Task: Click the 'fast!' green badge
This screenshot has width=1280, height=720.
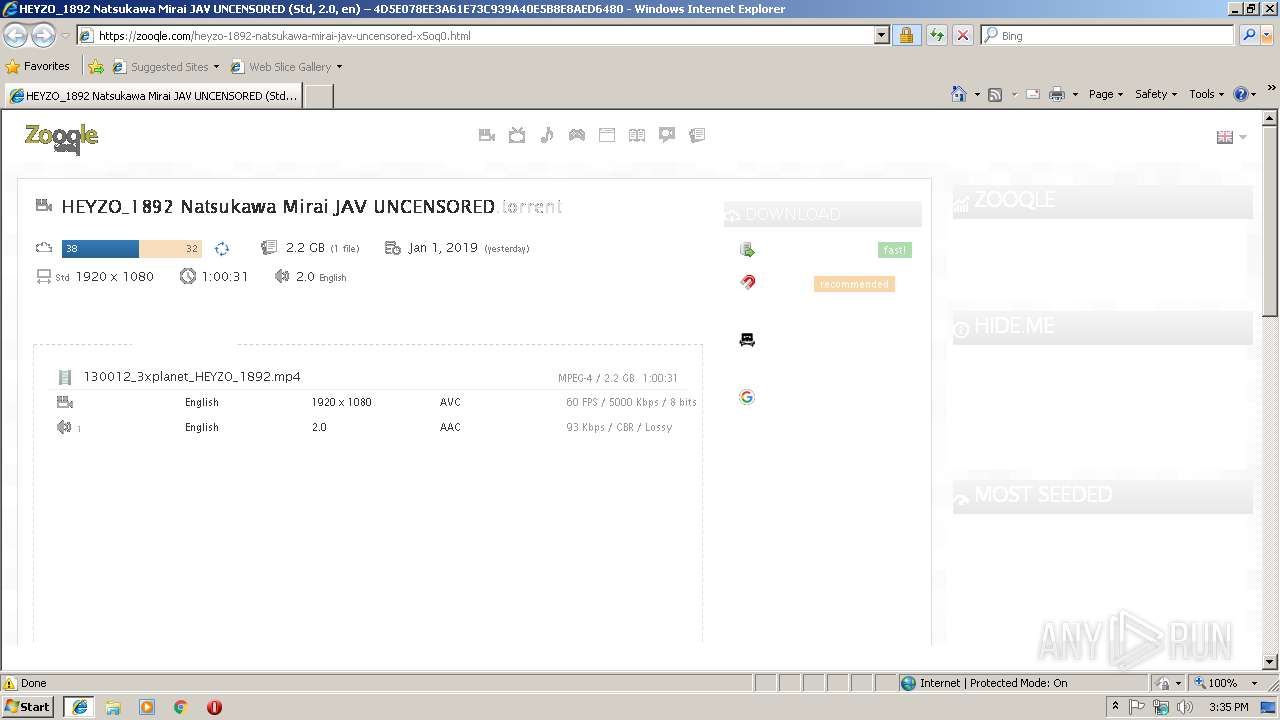Action: coord(895,250)
